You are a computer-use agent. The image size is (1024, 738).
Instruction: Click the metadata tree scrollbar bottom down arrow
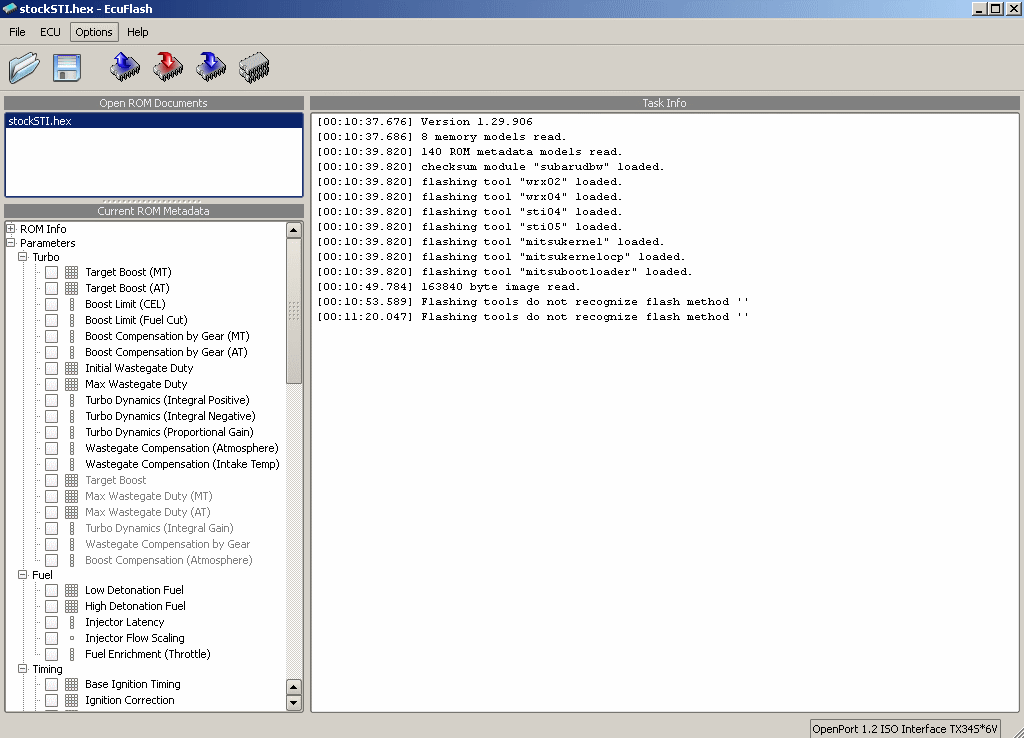click(294, 703)
